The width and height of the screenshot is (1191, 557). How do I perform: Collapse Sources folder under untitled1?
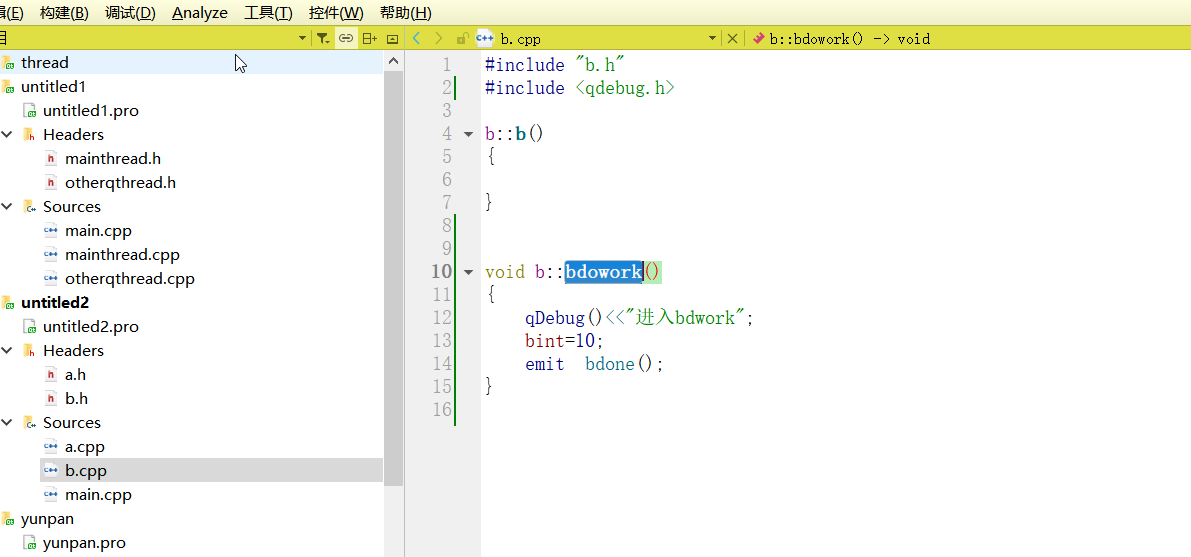(7, 207)
